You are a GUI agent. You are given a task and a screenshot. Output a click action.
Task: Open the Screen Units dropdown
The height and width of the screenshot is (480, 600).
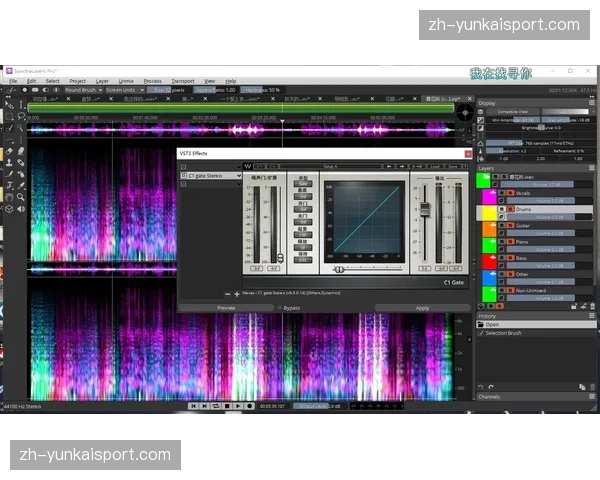coord(123,90)
